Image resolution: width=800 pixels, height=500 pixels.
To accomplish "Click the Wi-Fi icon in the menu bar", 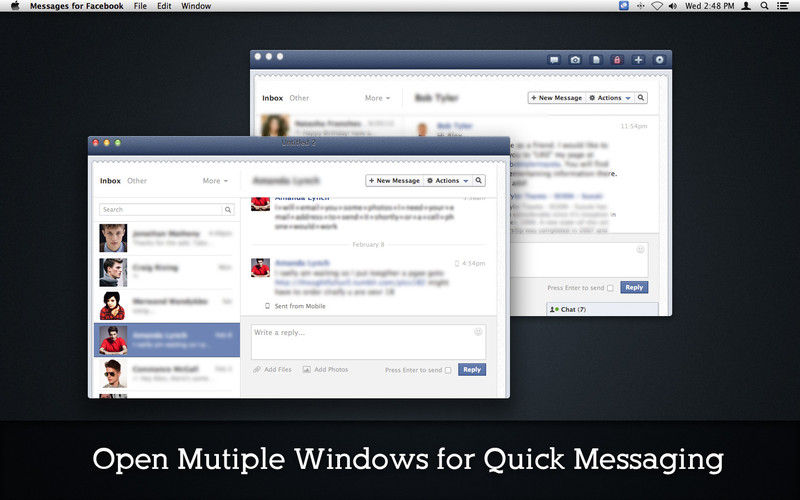I will [657, 6].
